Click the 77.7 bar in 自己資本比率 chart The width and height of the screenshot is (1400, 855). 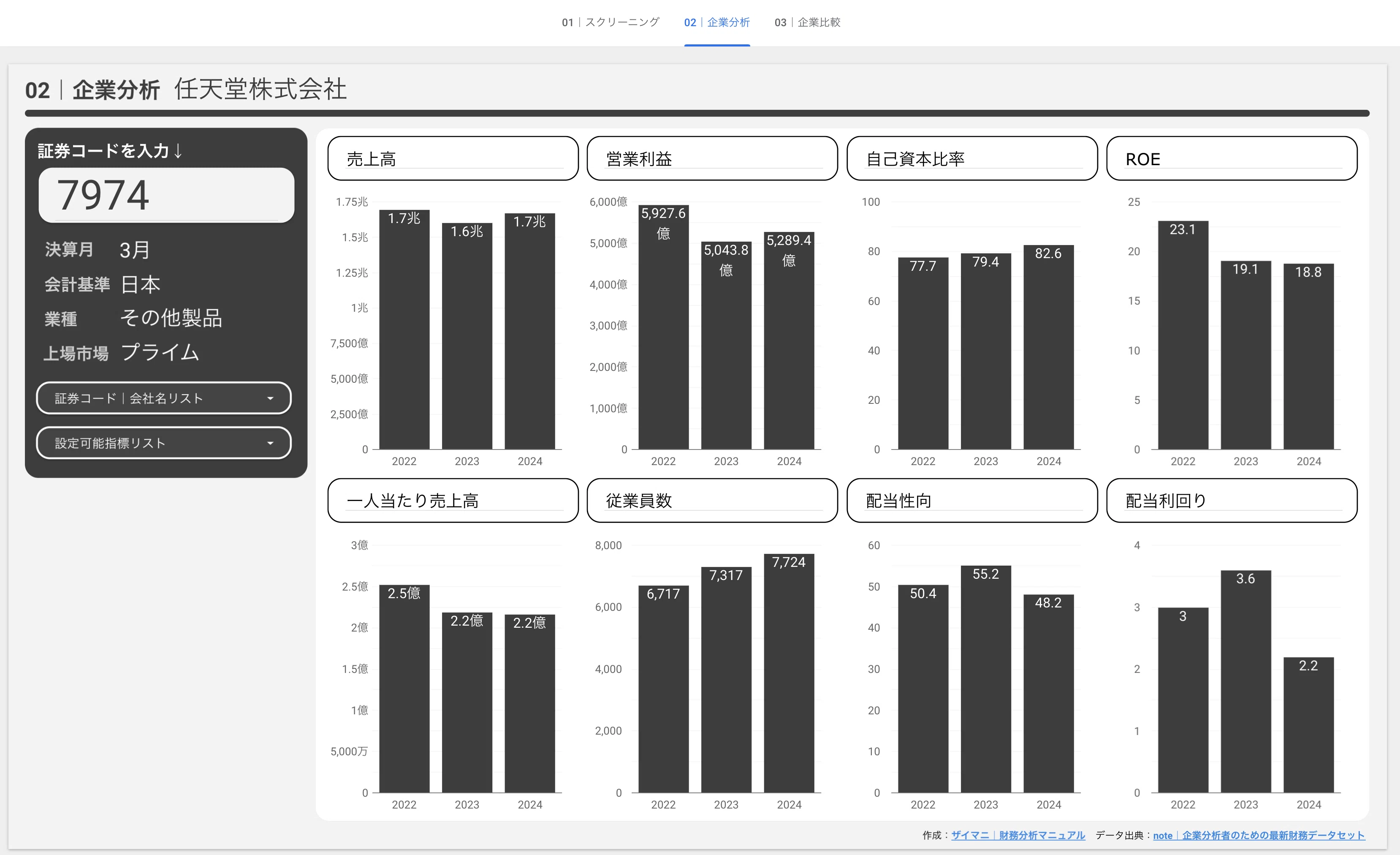[923, 354]
